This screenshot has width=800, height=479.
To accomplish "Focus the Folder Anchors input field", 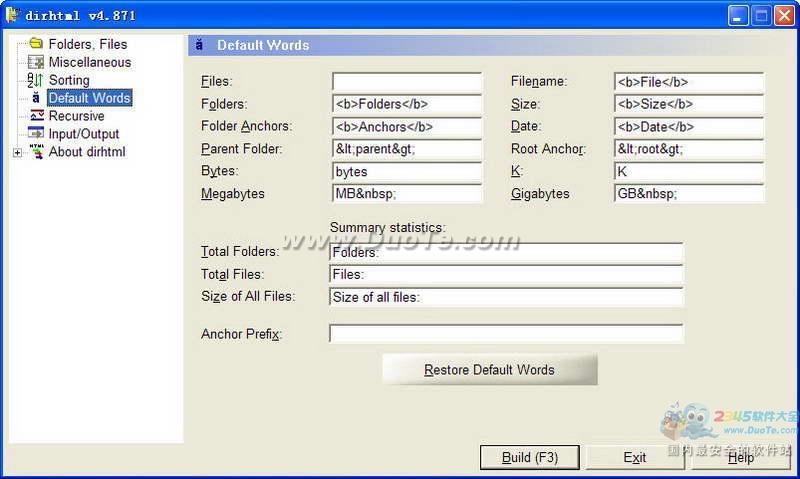I will tap(407, 127).
